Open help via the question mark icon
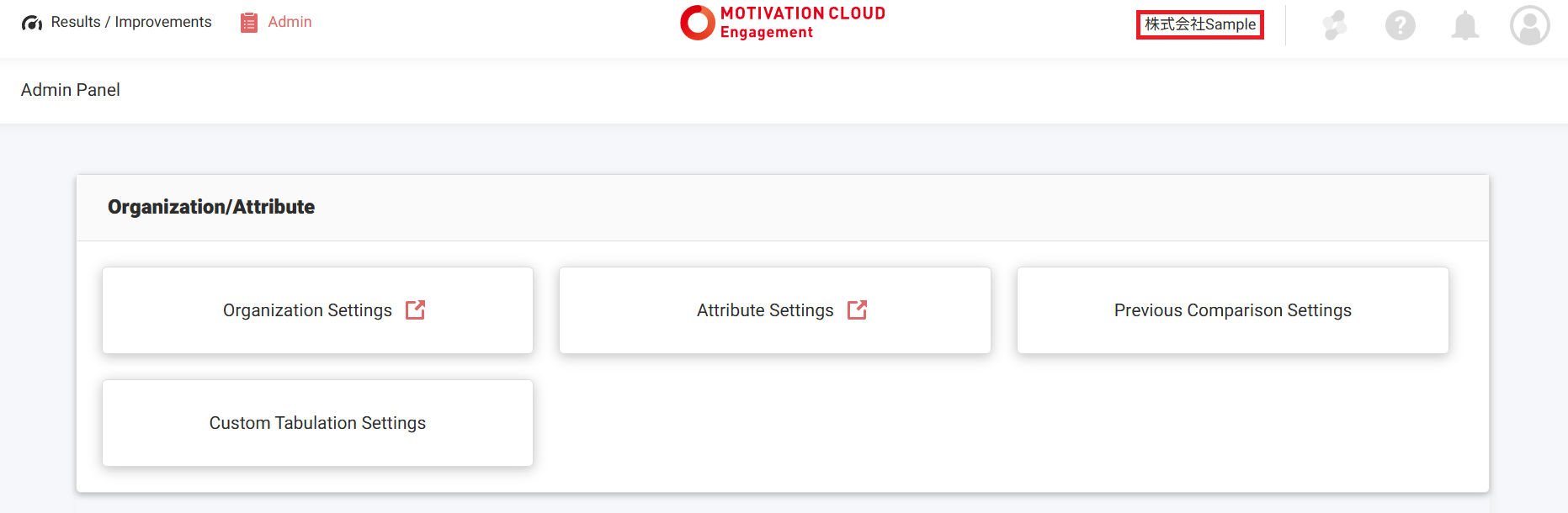Screen dimensions: 1568x513 point(1400,25)
